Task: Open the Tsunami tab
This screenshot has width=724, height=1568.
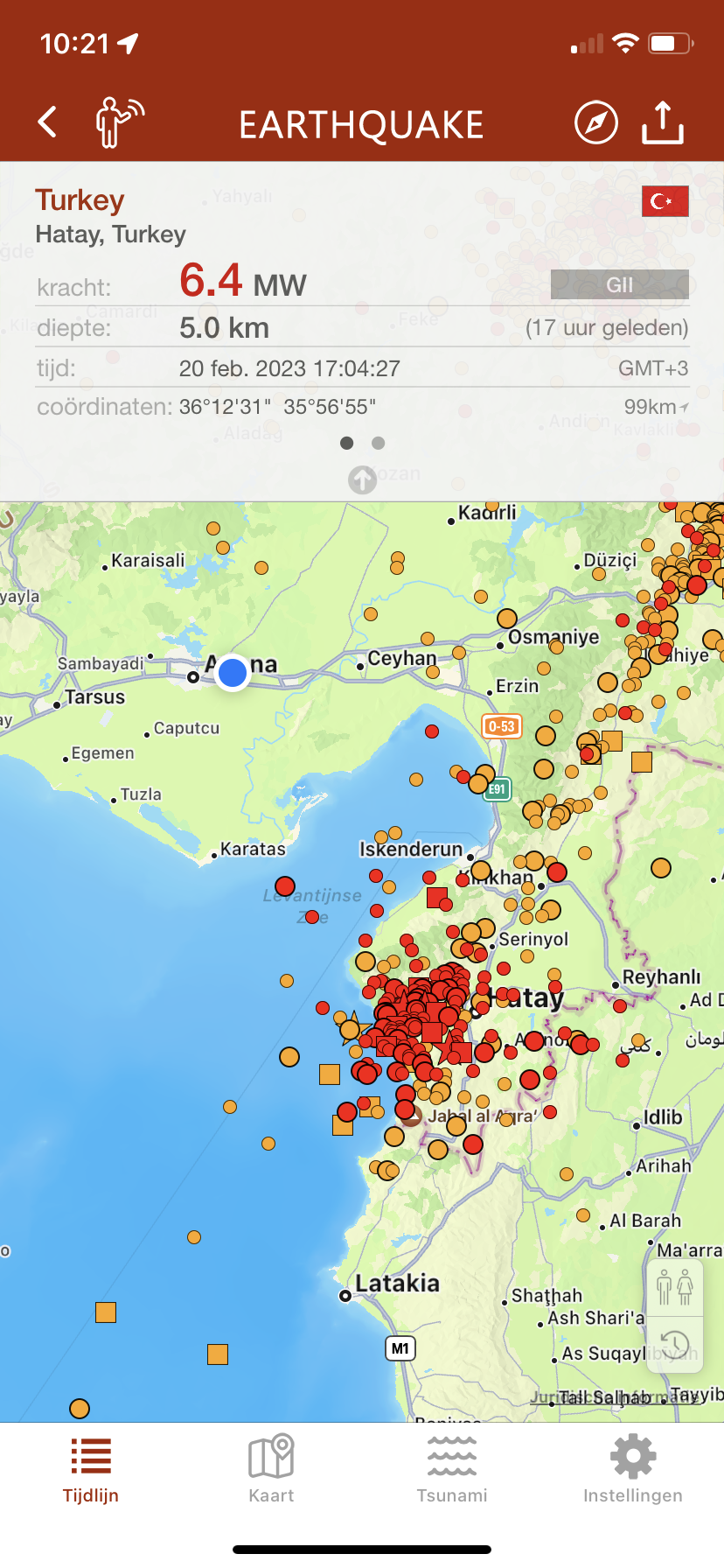Action: [452, 1470]
